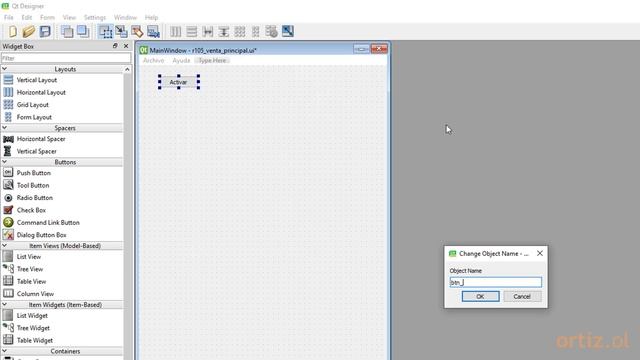Open the Settings menu
Screen dimensions: 640x360
[x=95, y=18]
